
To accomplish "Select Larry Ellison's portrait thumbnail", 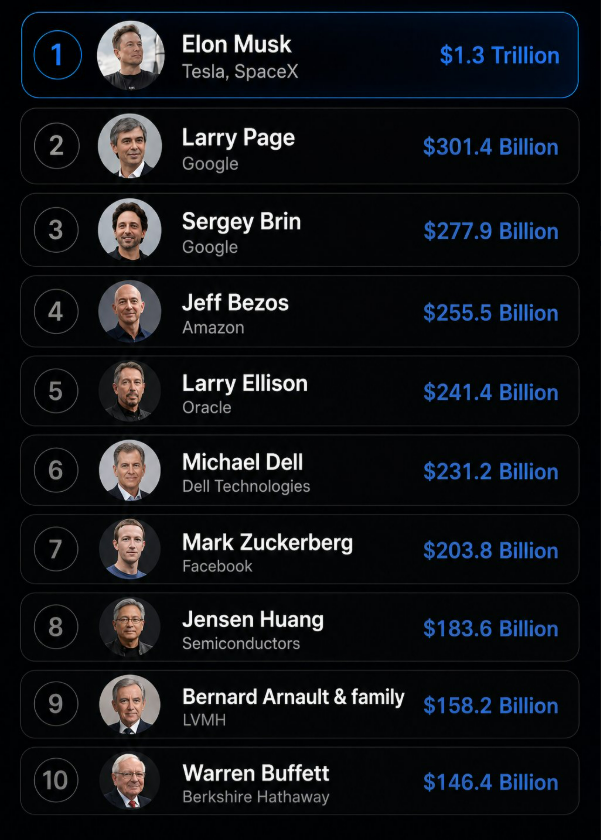I will [130, 391].
